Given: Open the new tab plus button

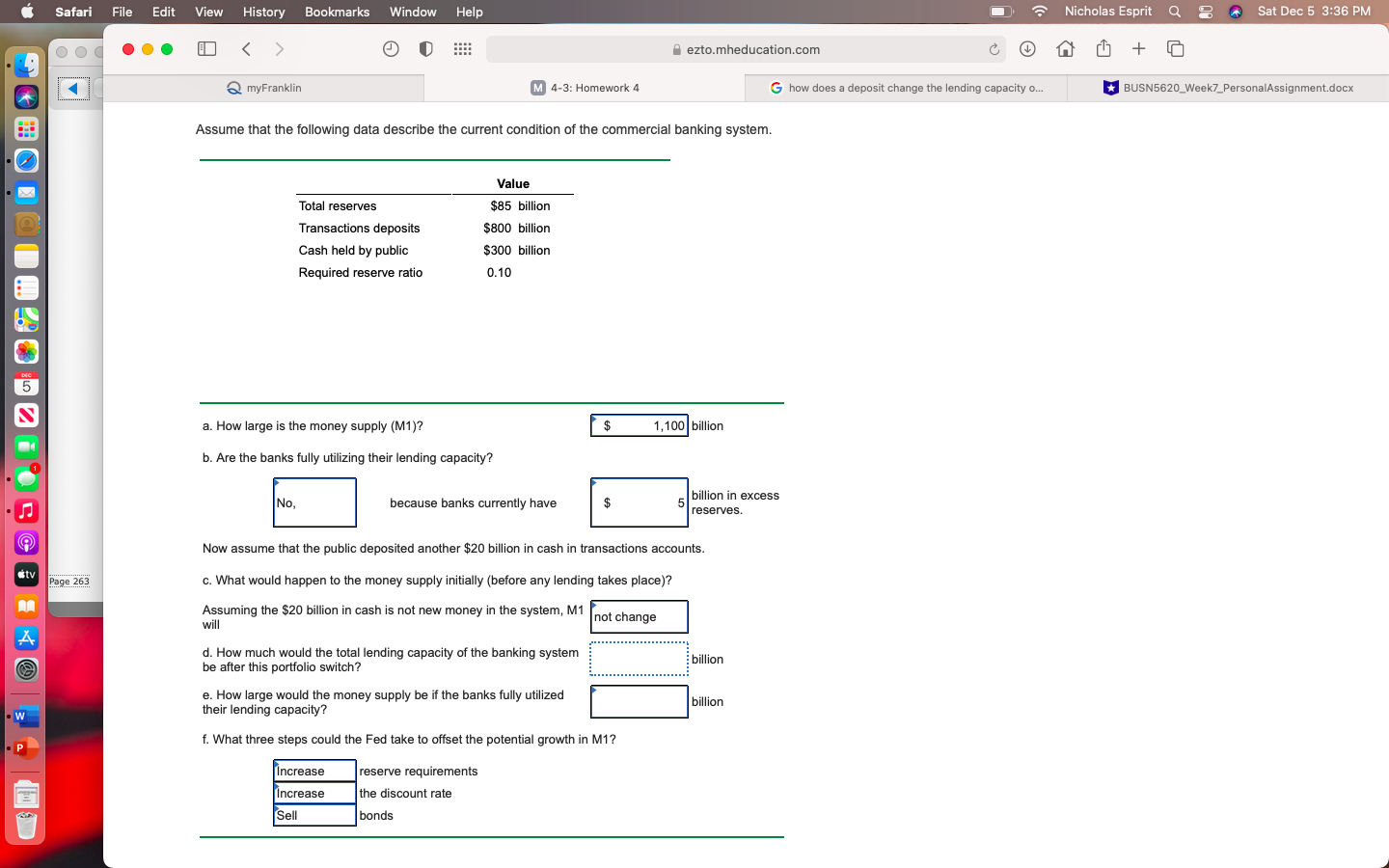Looking at the screenshot, I should point(1139,48).
